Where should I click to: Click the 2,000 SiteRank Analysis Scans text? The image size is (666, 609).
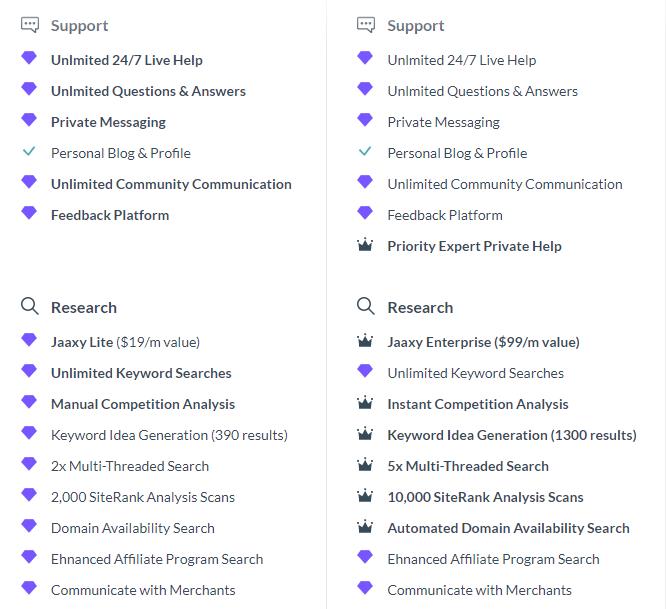pos(143,497)
